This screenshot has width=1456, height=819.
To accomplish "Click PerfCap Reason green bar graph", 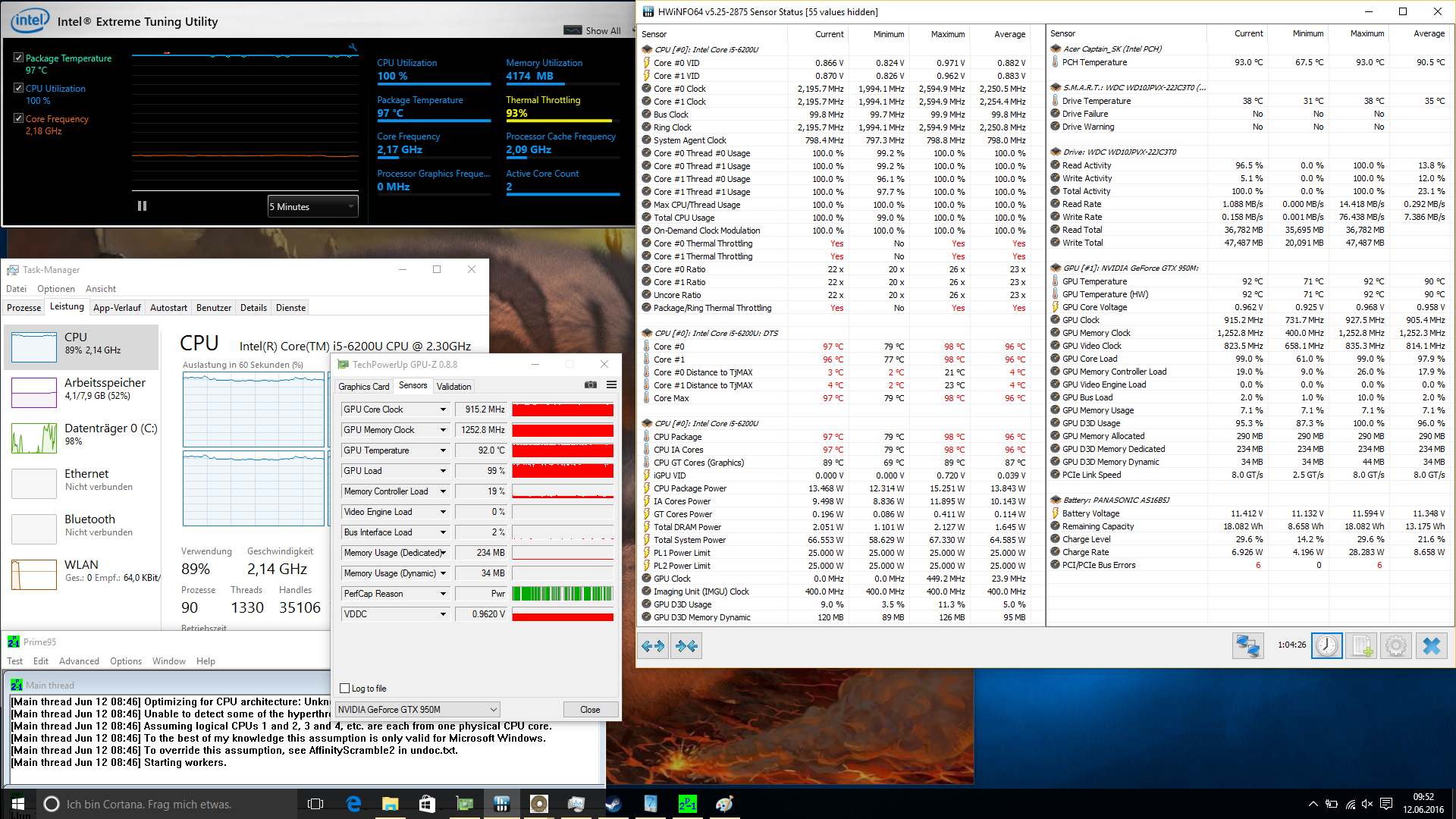I will (x=563, y=594).
